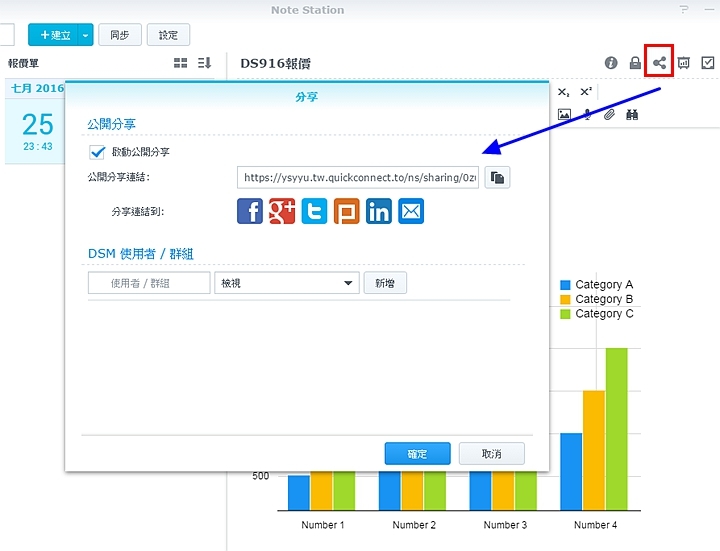Open note information icon

tap(611, 63)
